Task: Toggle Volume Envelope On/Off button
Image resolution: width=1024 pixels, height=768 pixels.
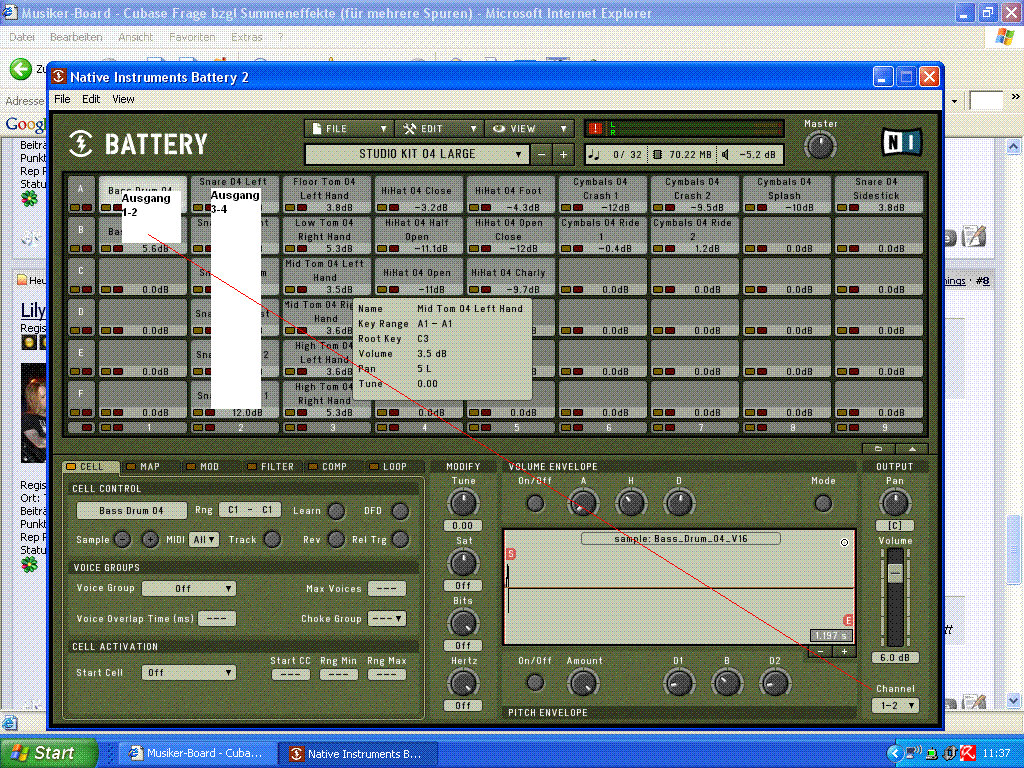Action: [x=535, y=503]
